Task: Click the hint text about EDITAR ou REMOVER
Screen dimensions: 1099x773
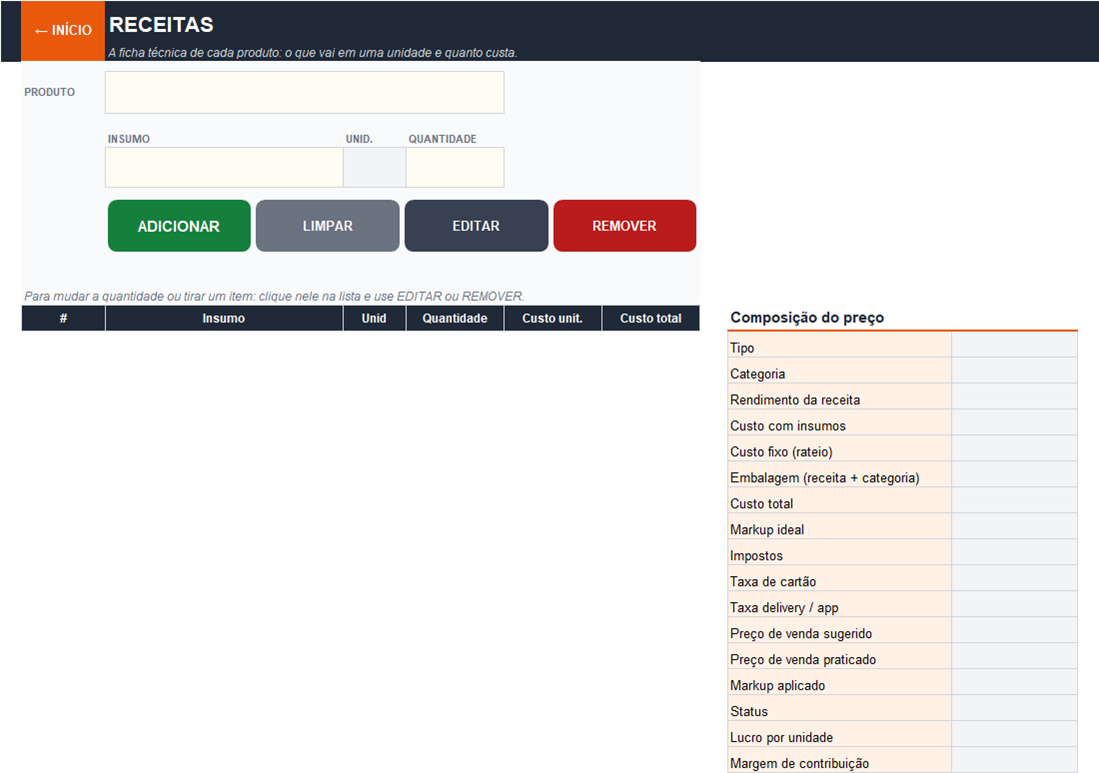Action: [274, 296]
